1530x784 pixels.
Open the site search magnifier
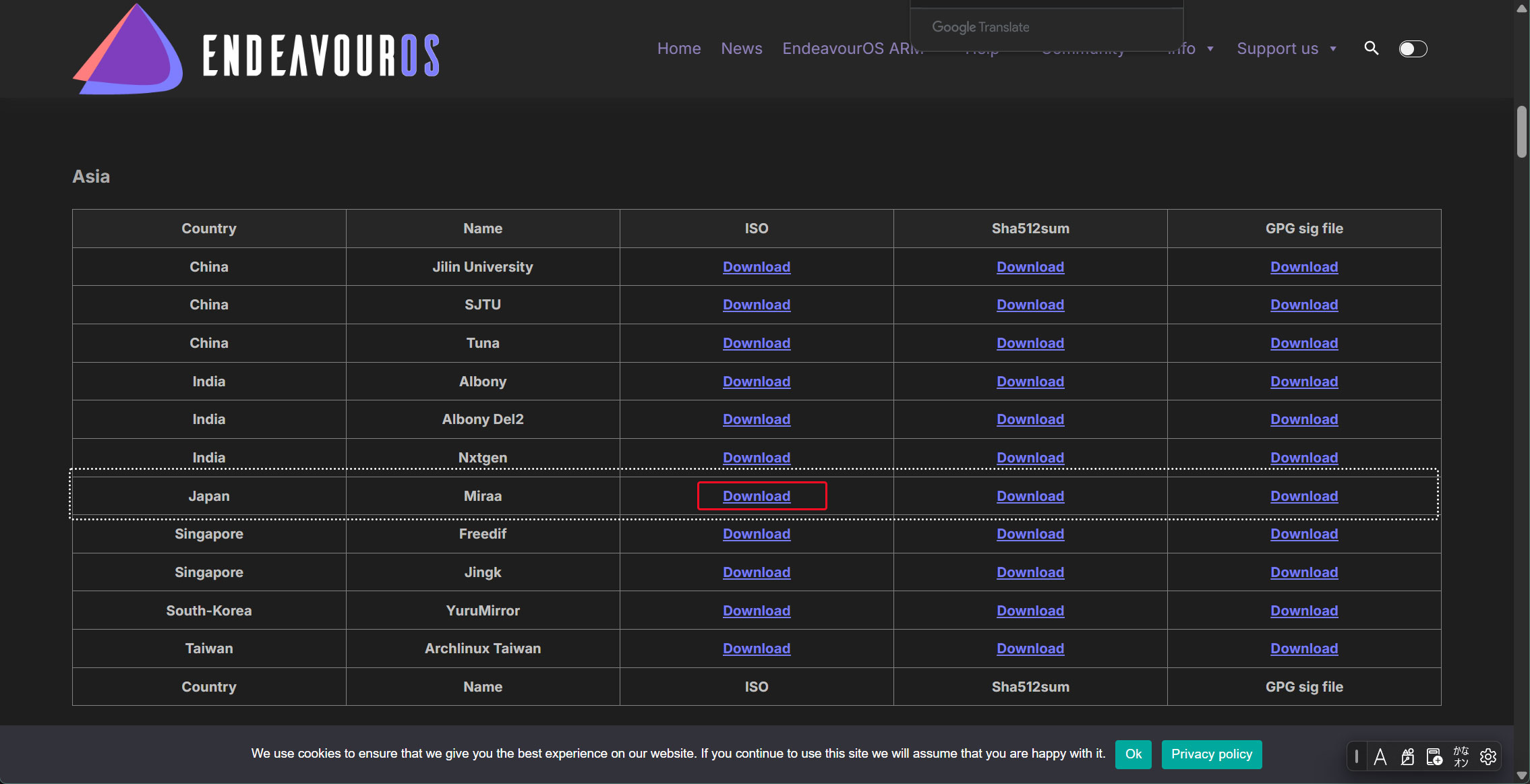[x=1371, y=49]
